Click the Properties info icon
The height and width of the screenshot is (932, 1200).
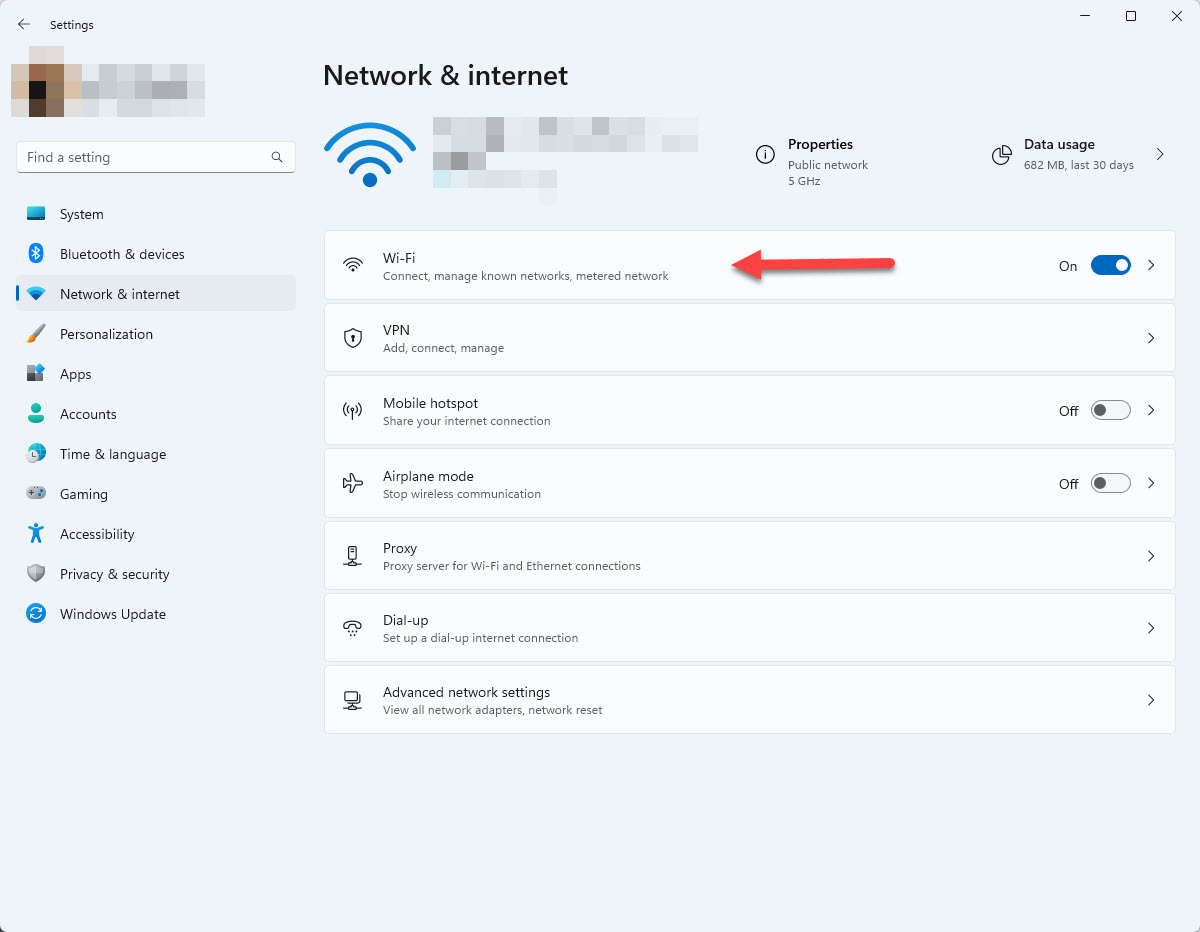tap(765, 155)
